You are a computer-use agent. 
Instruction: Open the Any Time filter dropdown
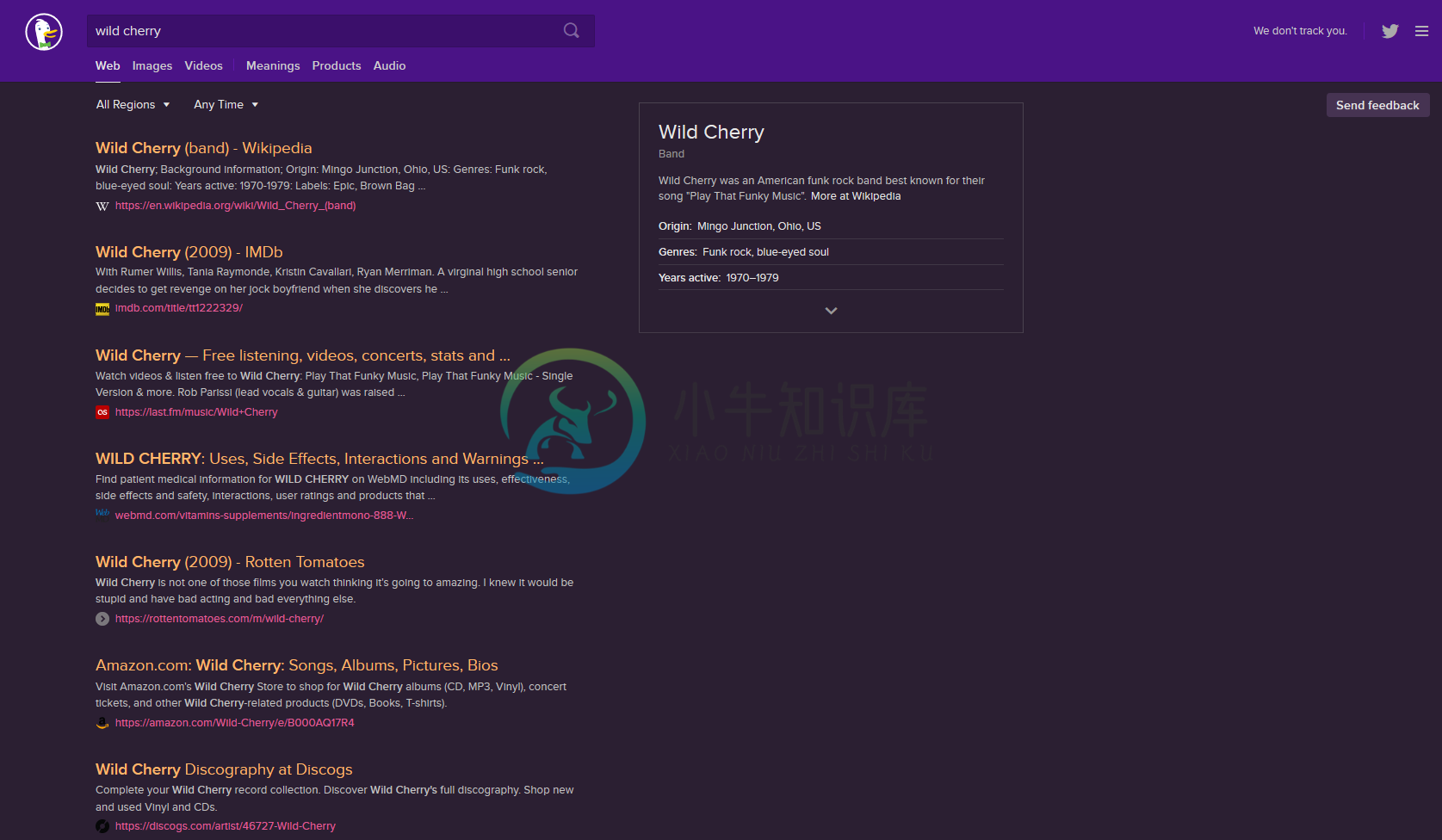pos(226,105)
